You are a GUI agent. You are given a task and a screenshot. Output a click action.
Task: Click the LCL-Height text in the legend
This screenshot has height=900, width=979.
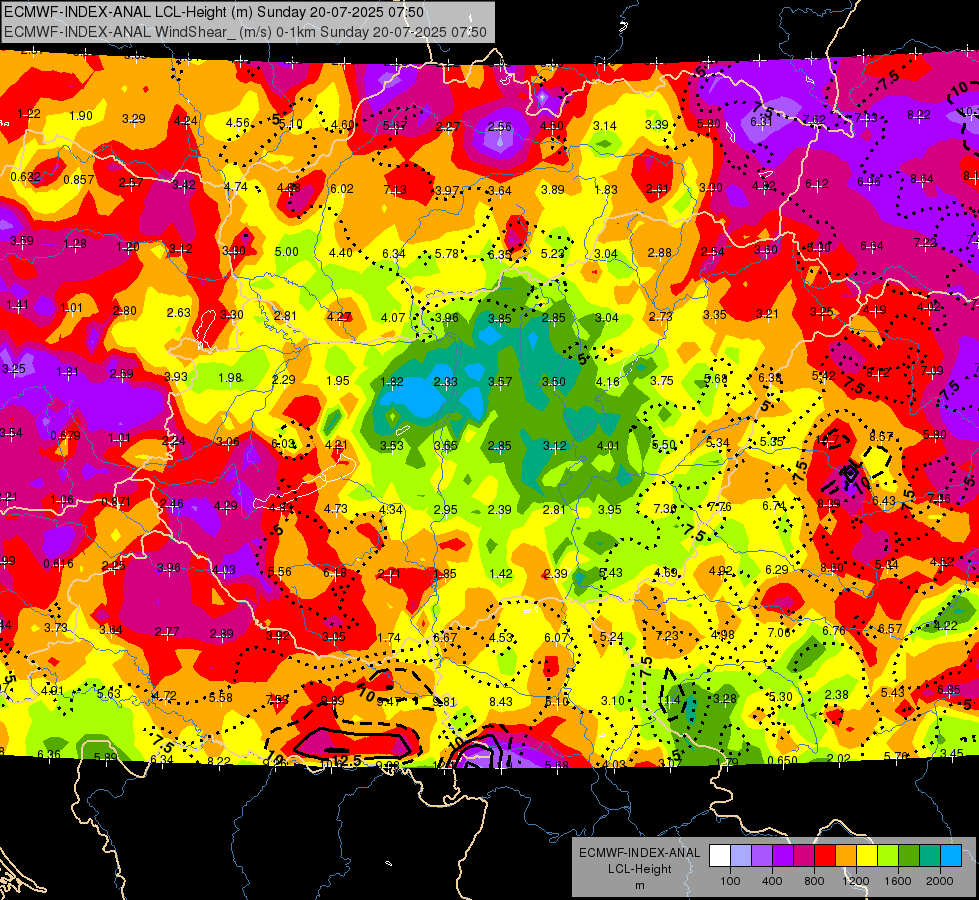(x=639, y=869)
